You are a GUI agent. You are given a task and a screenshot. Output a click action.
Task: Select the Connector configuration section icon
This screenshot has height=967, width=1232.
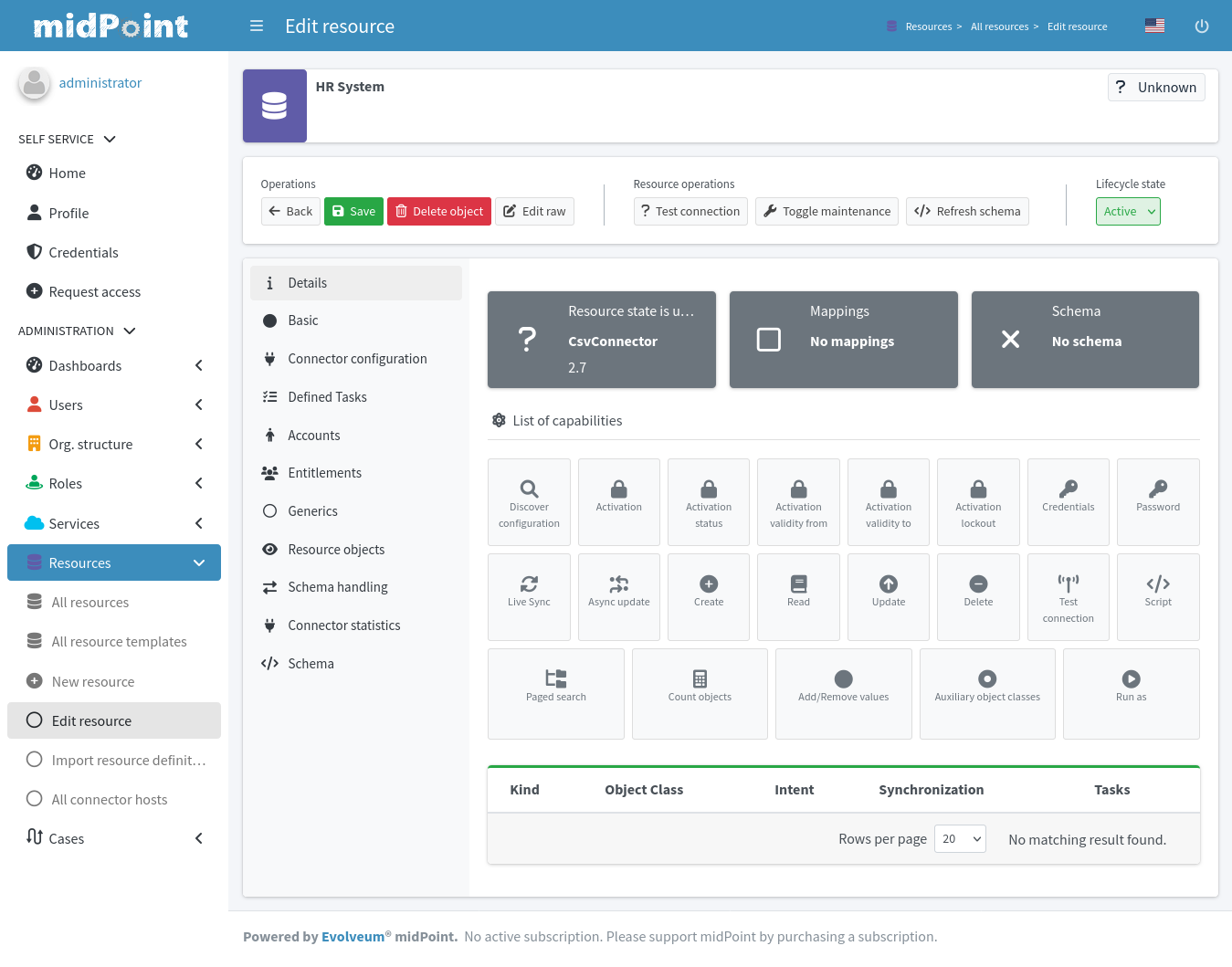pyautogui.click(x=269, y=358)
